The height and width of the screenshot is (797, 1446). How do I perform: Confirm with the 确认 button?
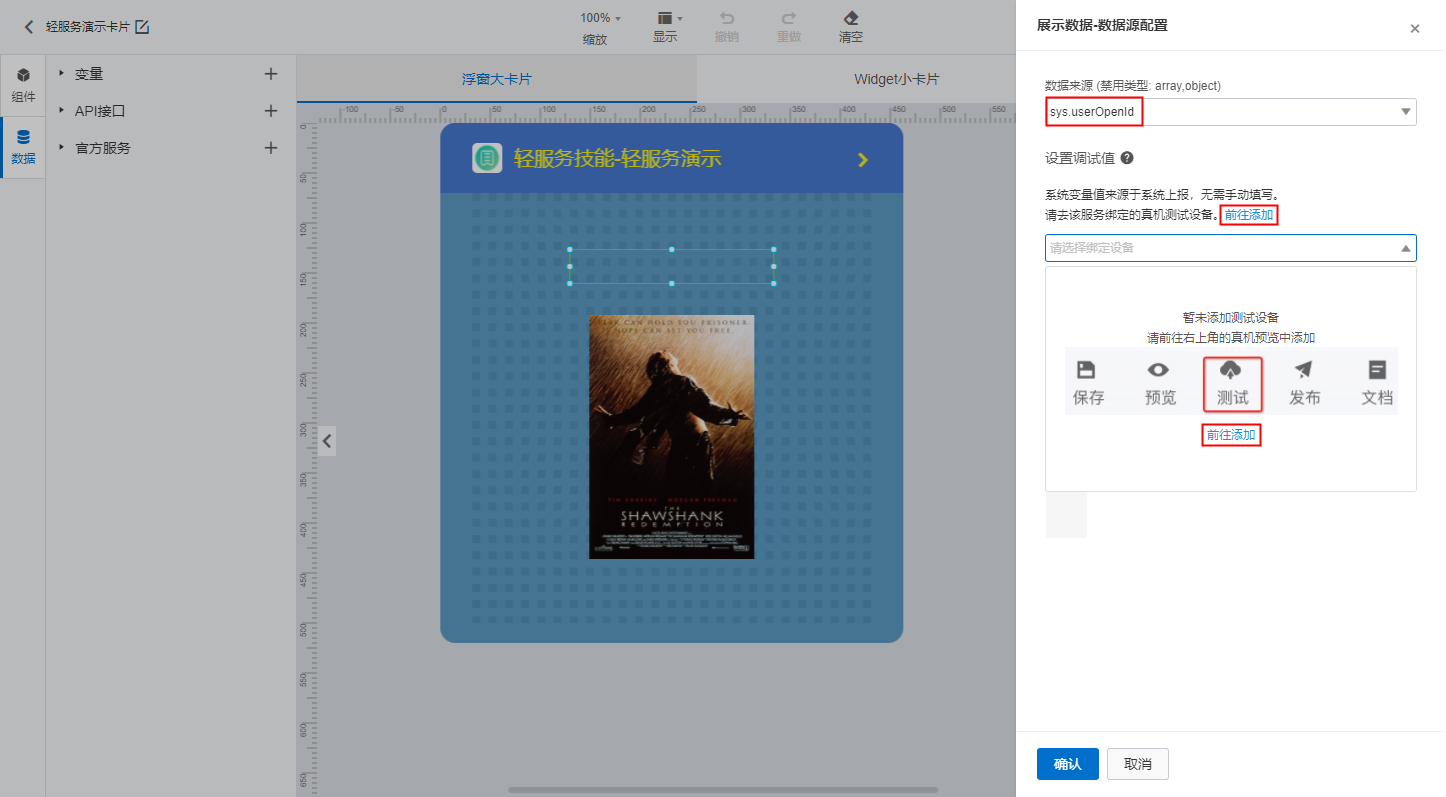coord(1067,764)
